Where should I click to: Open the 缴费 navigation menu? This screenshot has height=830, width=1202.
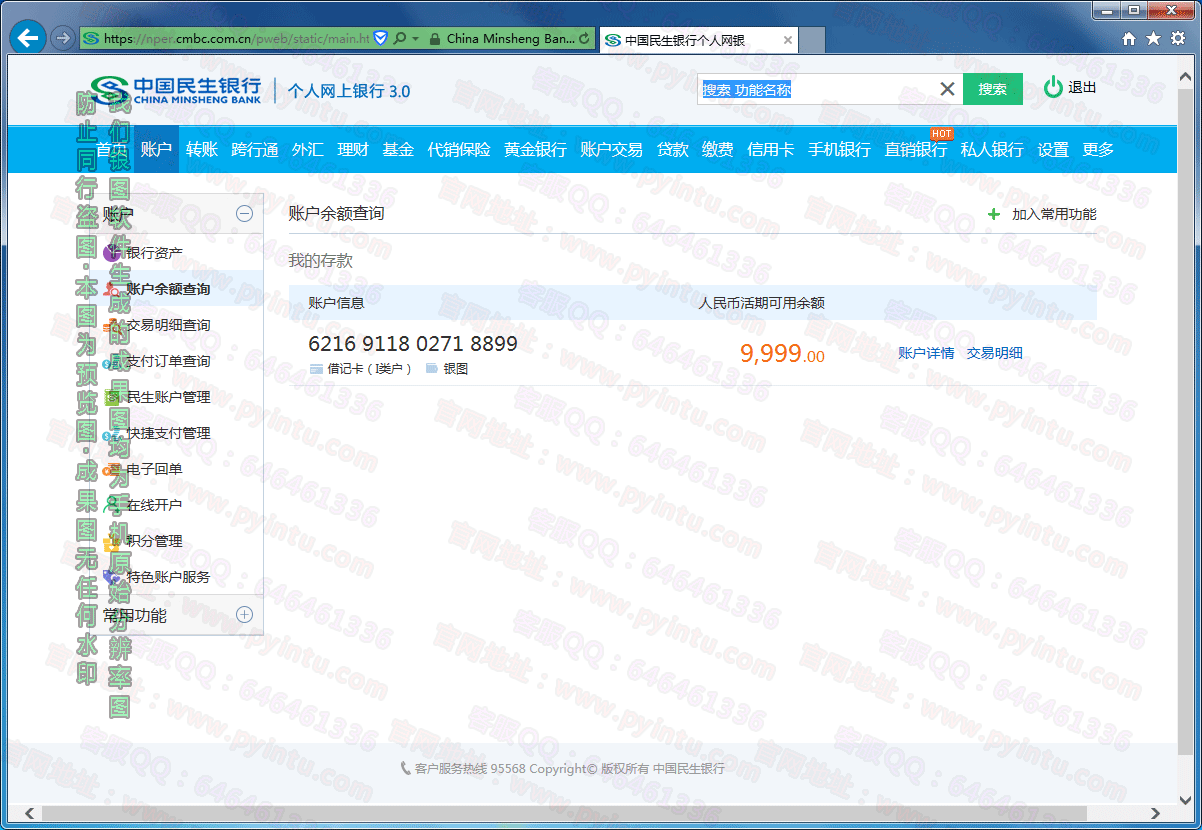(x=717, y=149)
